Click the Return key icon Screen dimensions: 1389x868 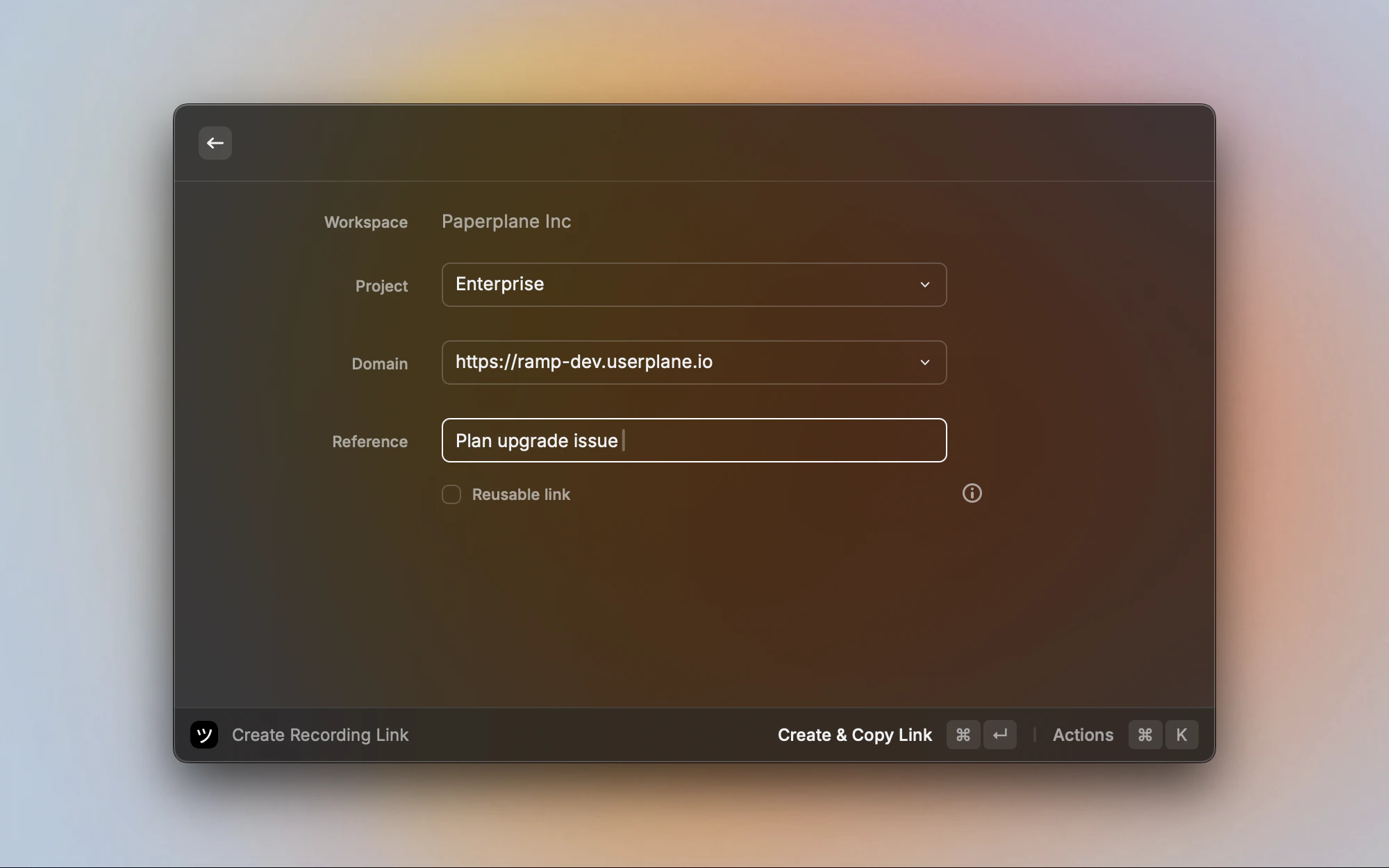(1000, 735)
